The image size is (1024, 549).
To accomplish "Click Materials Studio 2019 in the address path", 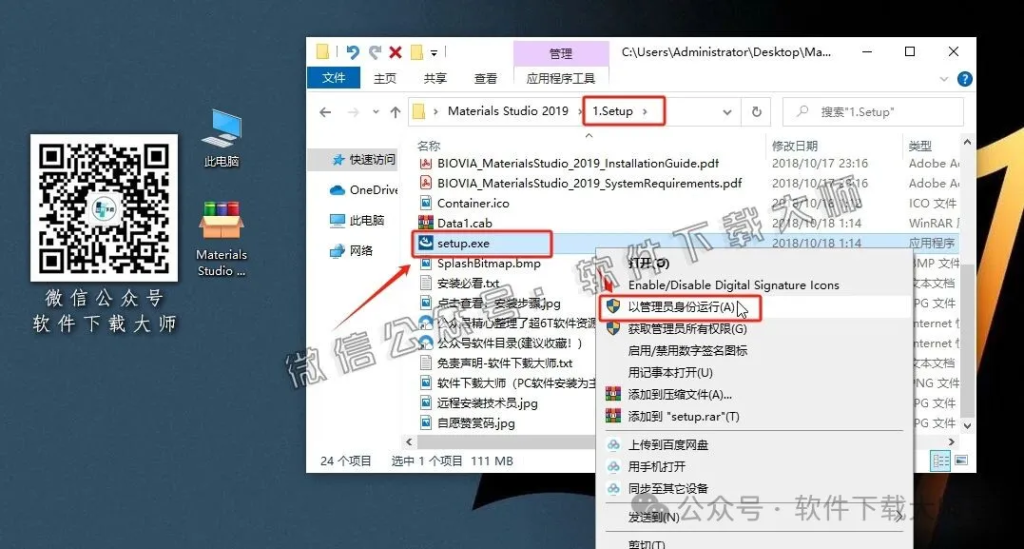I will 508,111.
